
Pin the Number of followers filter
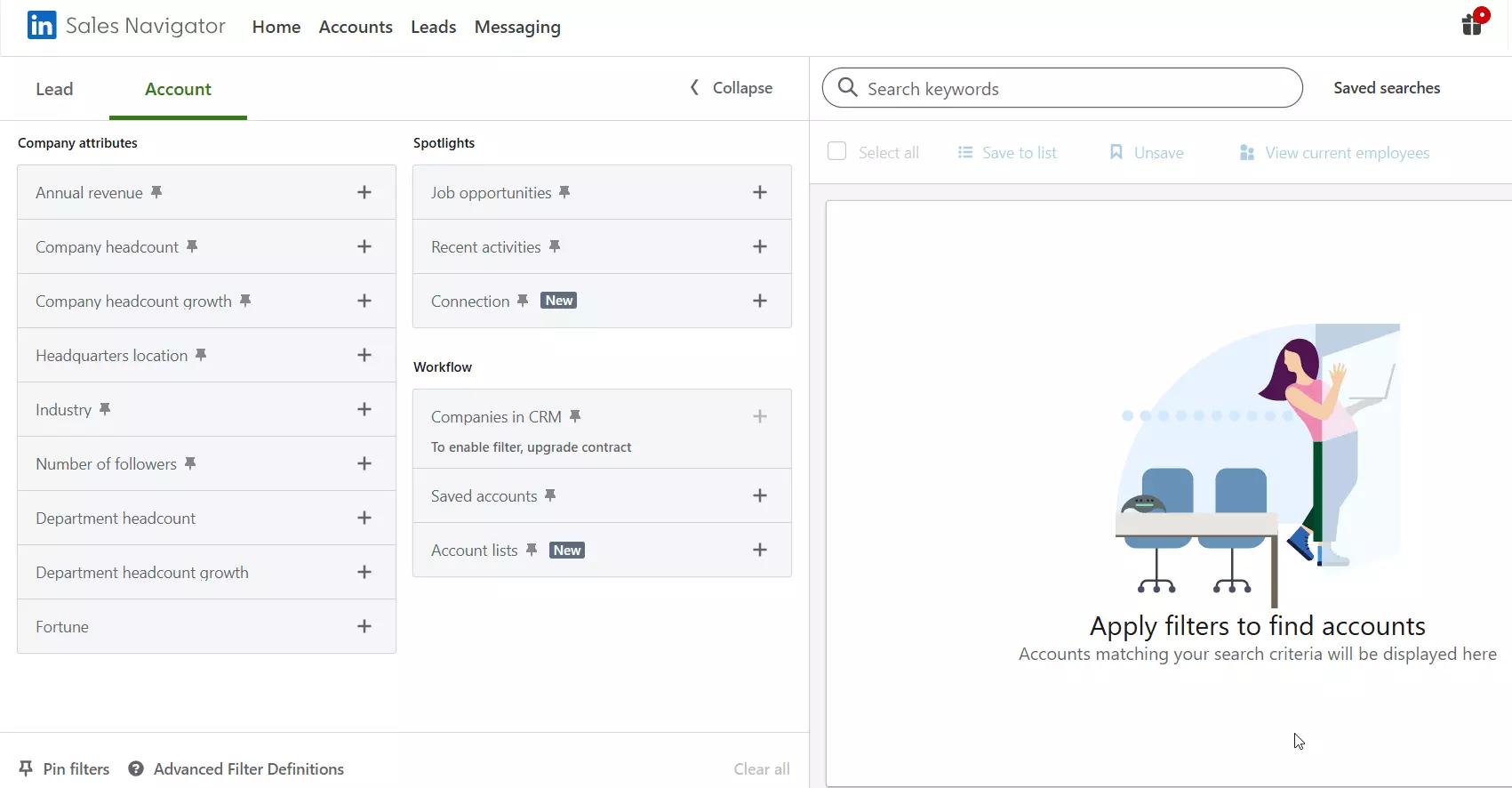(190, 463)
